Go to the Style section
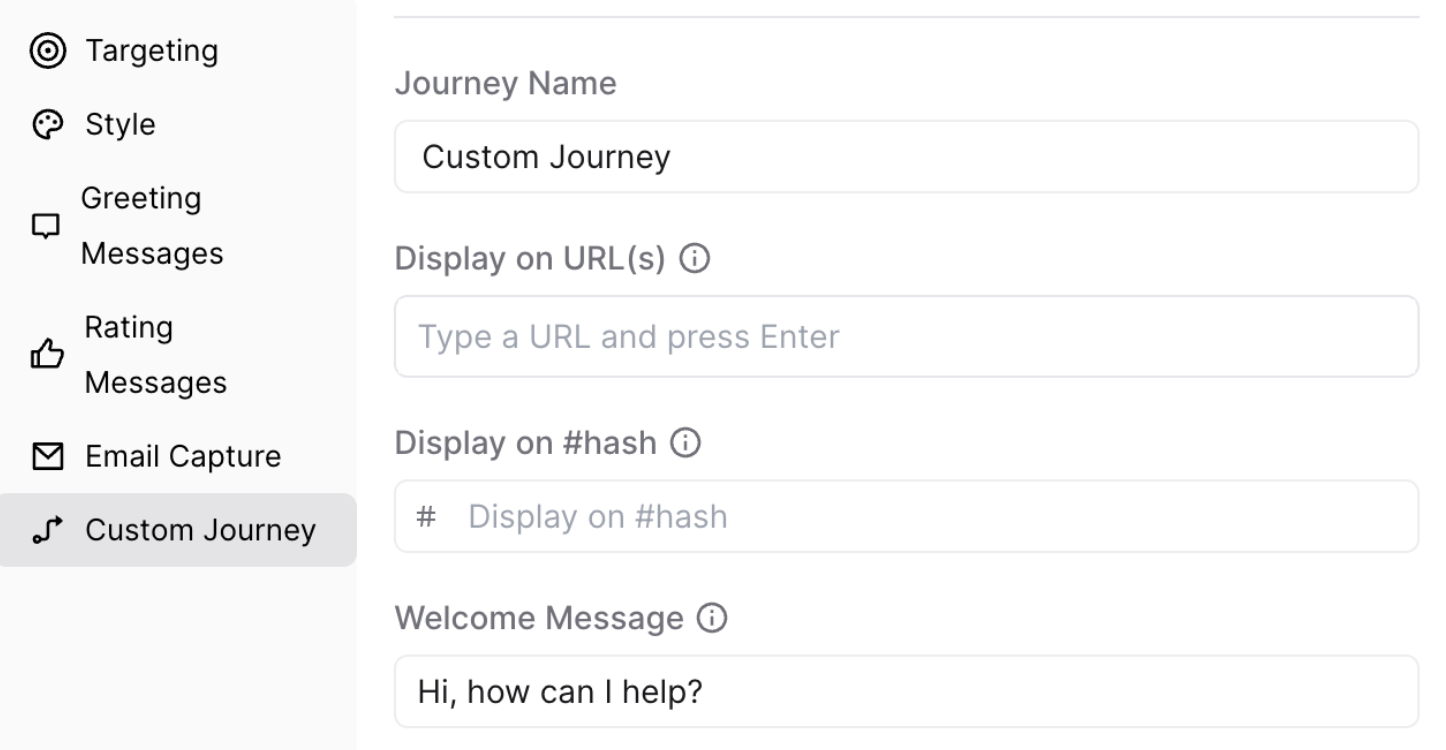This screenshot has height=750, width=1446. (120, 125)
